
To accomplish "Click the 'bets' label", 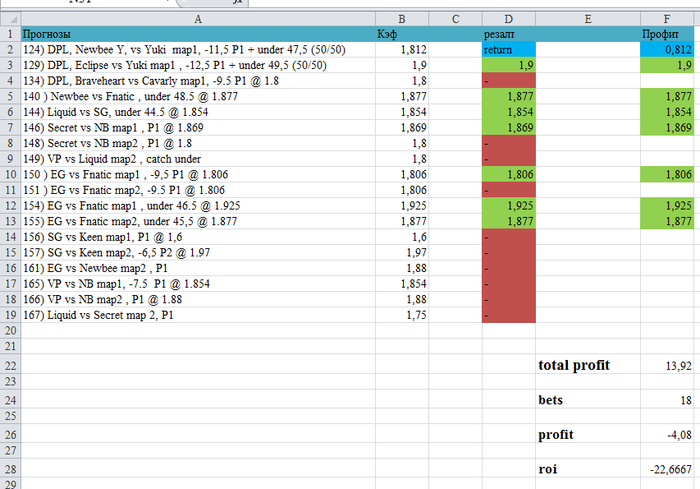I will 550,400.
